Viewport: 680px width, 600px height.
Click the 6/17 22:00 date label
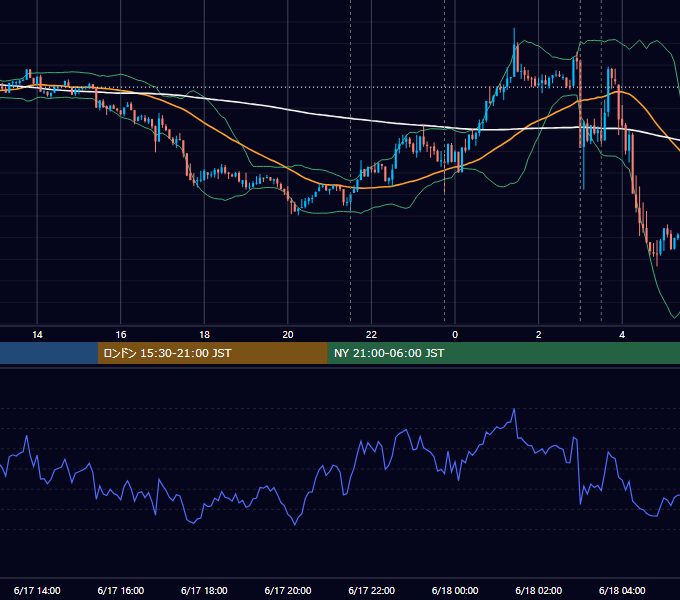tap(371, 590)
